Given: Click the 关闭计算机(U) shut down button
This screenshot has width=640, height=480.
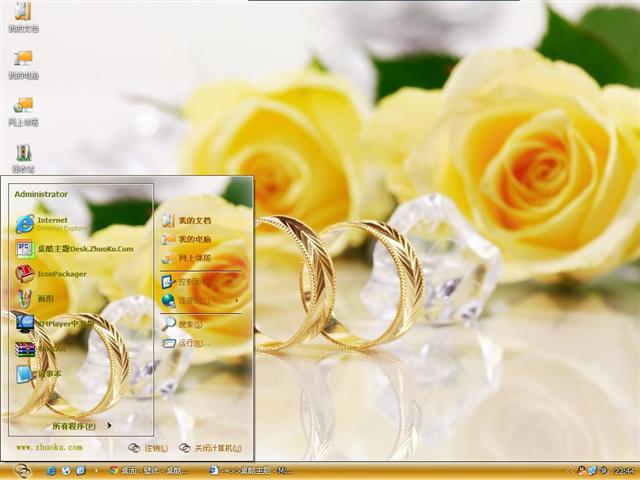Looking at the screenshot, I should tap(210, 448).
